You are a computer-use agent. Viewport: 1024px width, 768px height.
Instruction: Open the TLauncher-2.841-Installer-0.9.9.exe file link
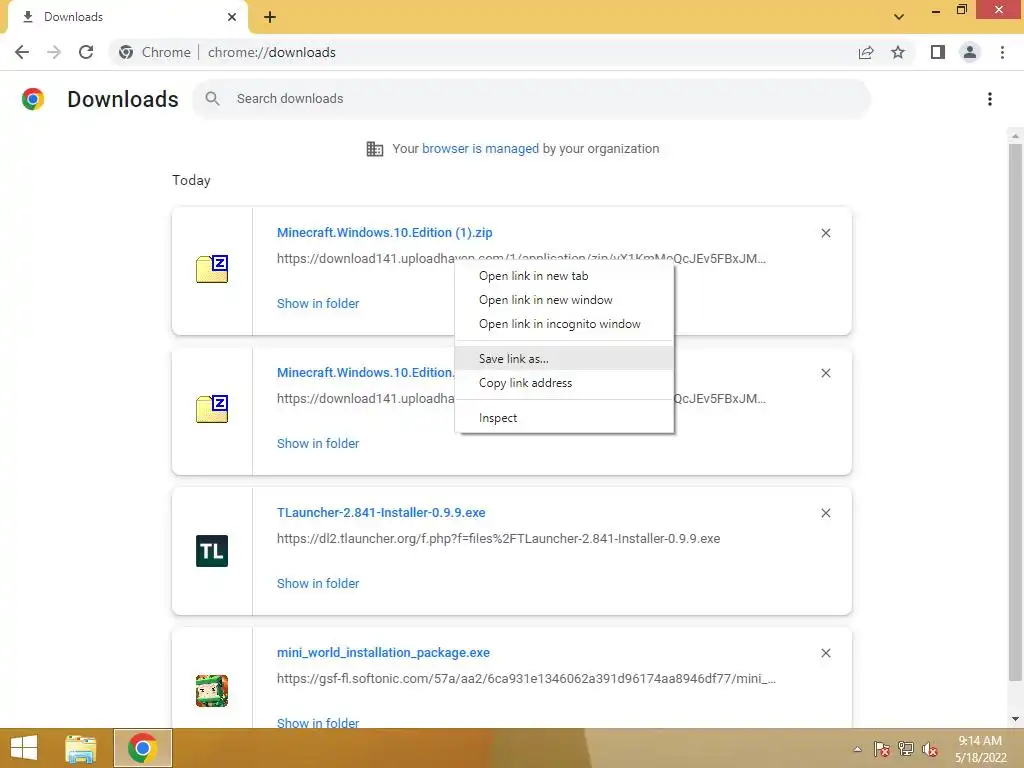381,513
